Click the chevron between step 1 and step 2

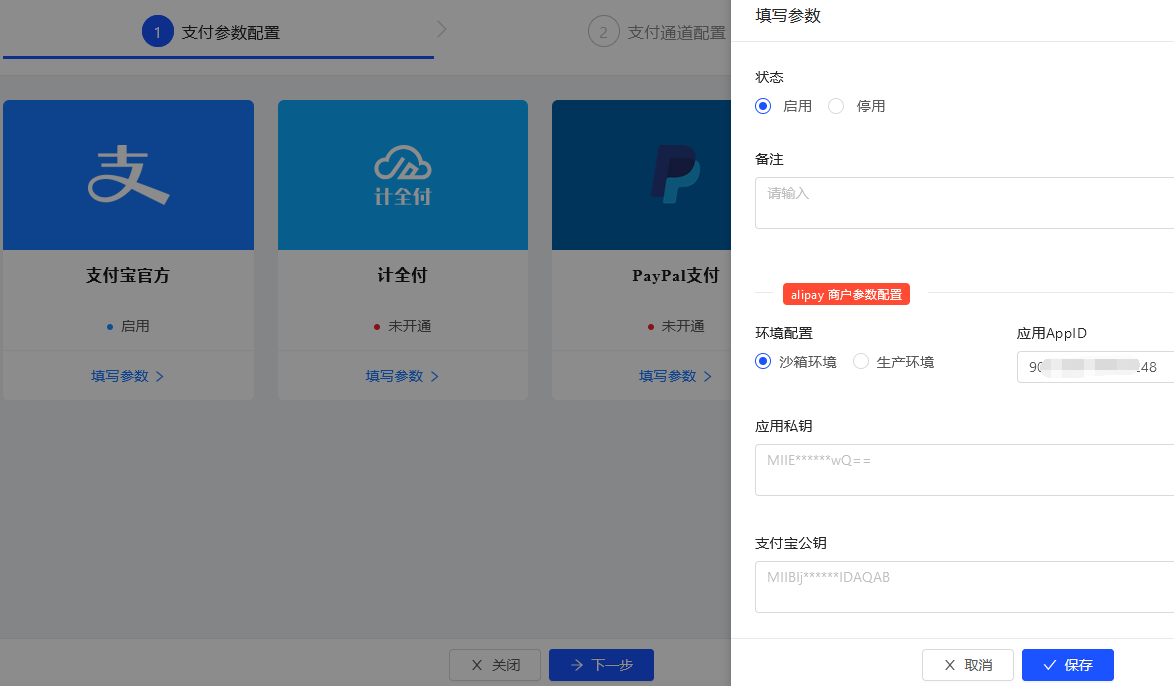[x=442, y=29]
